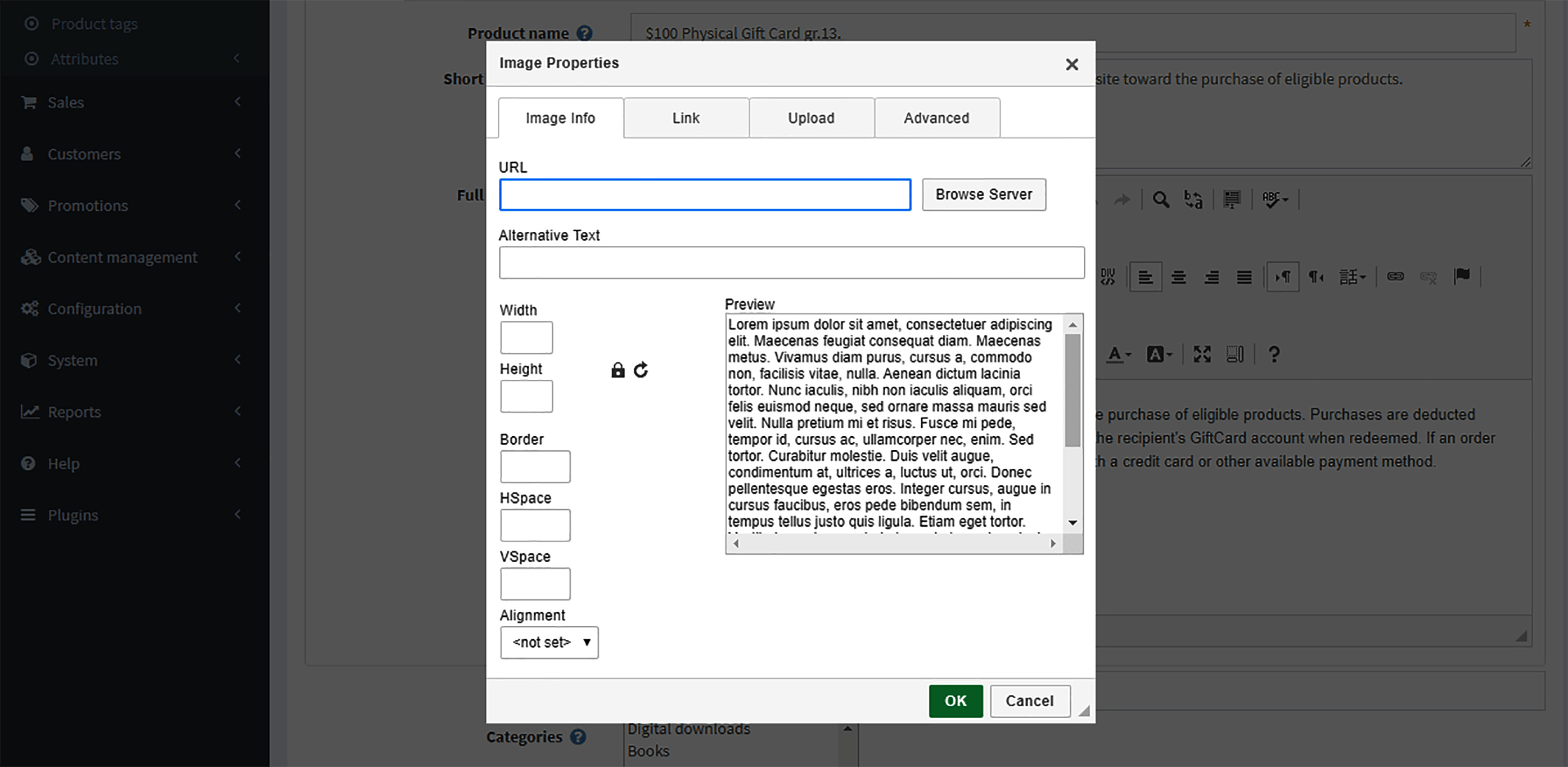Open the spell check ABC dropdown
This screenshot has width=1568, height=767.
point(1274,199)
